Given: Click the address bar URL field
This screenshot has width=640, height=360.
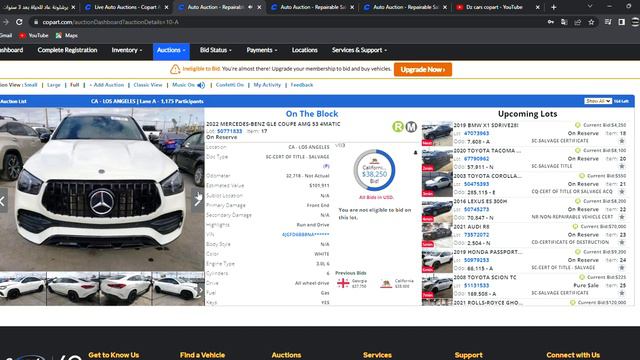Looking at the screenshot, I should pyautogui.click(x=286, y=22).
